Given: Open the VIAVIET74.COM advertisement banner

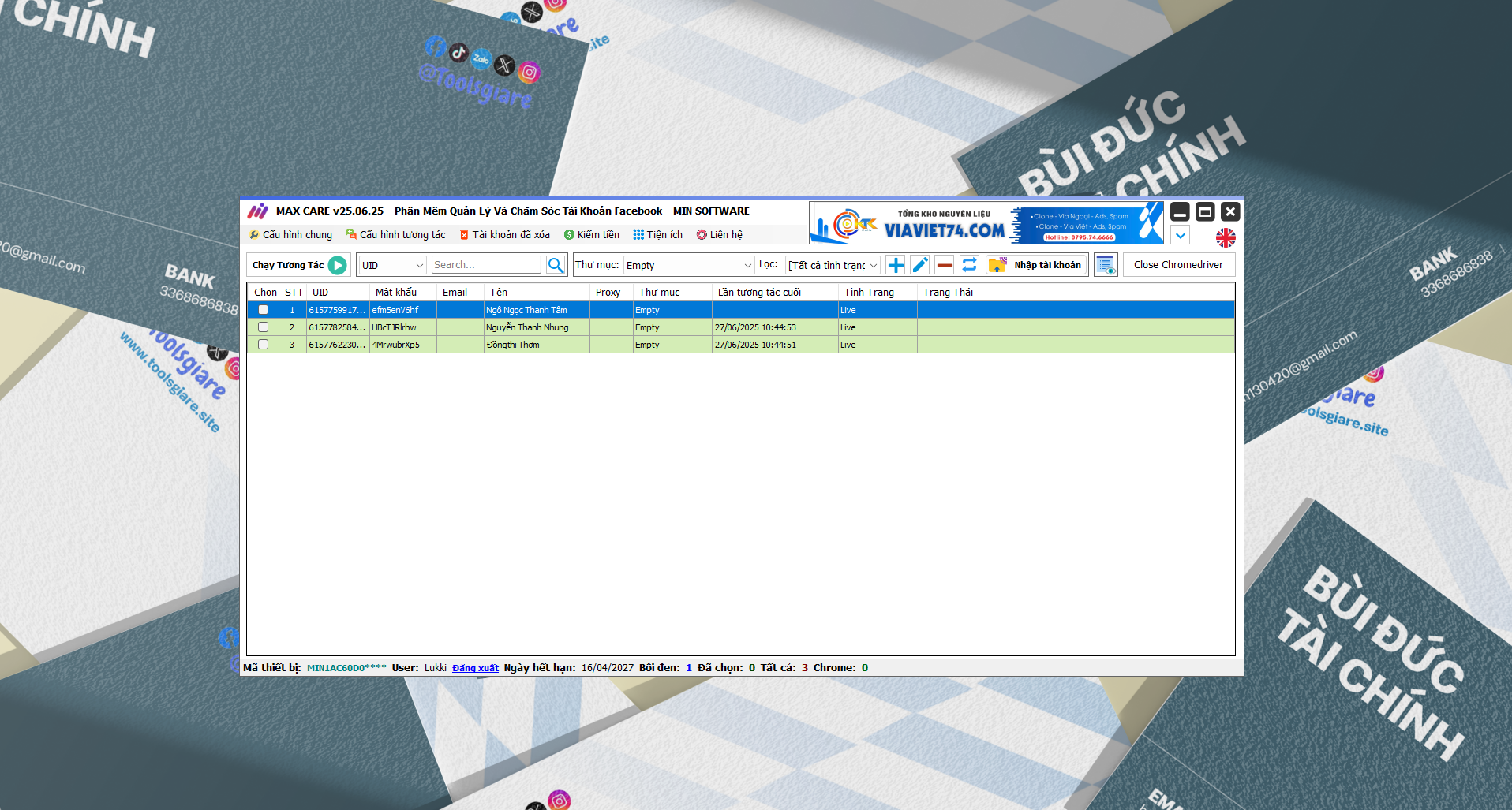Looking at the screenshot, I should click(986, 222).
